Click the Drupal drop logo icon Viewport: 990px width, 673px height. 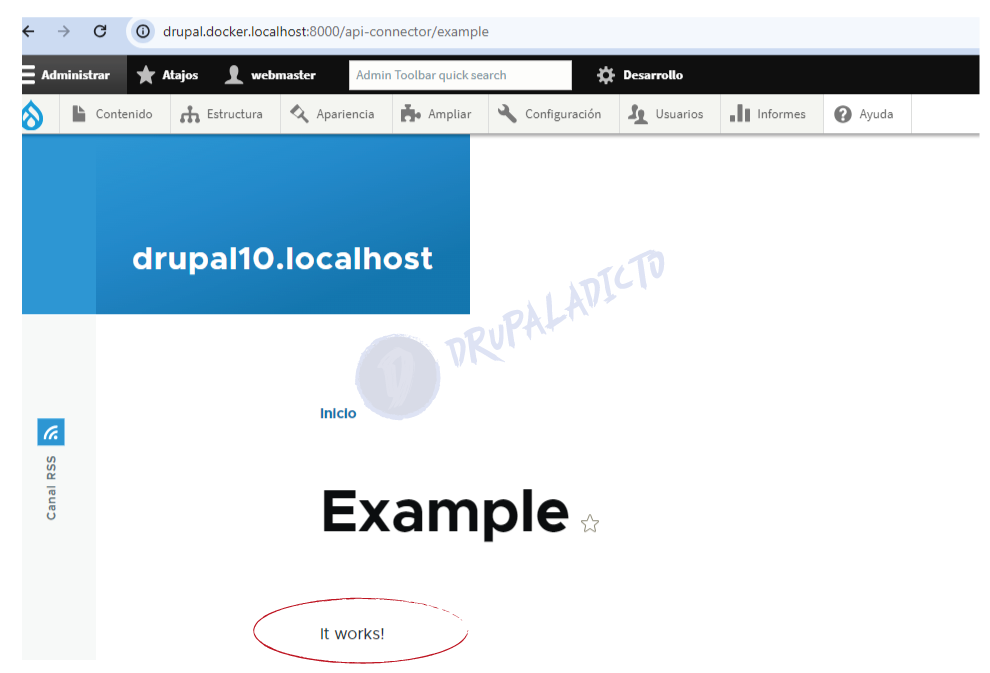[33, 115]
